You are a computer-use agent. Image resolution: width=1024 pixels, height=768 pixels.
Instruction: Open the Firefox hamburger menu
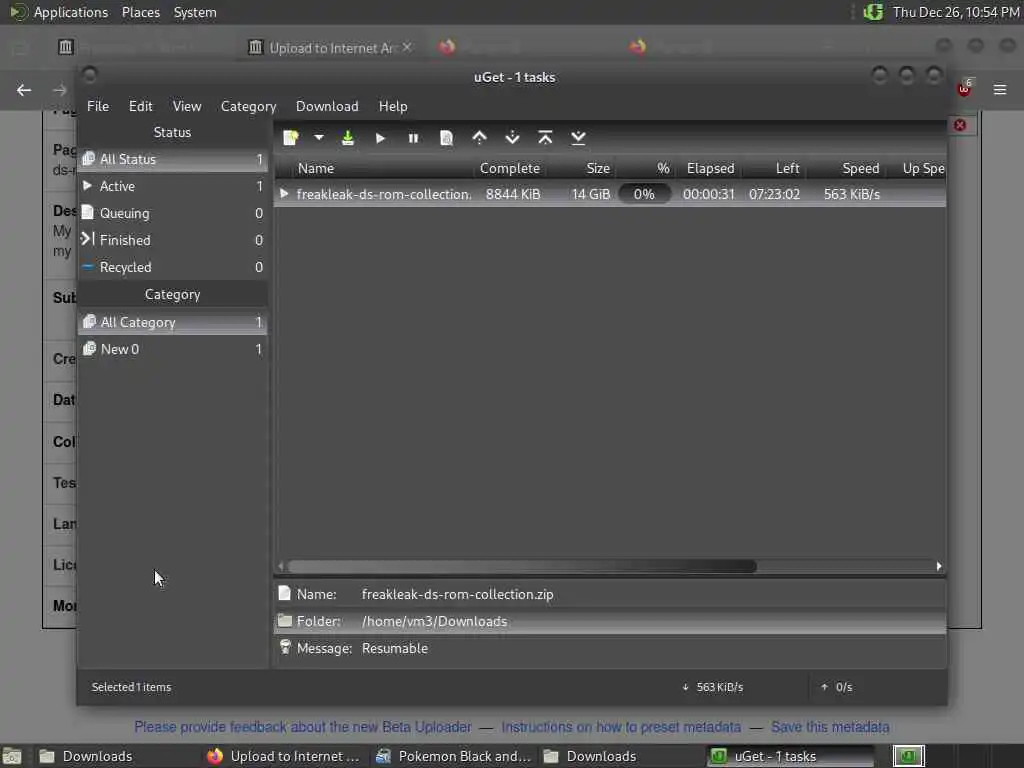point(1000,89)
